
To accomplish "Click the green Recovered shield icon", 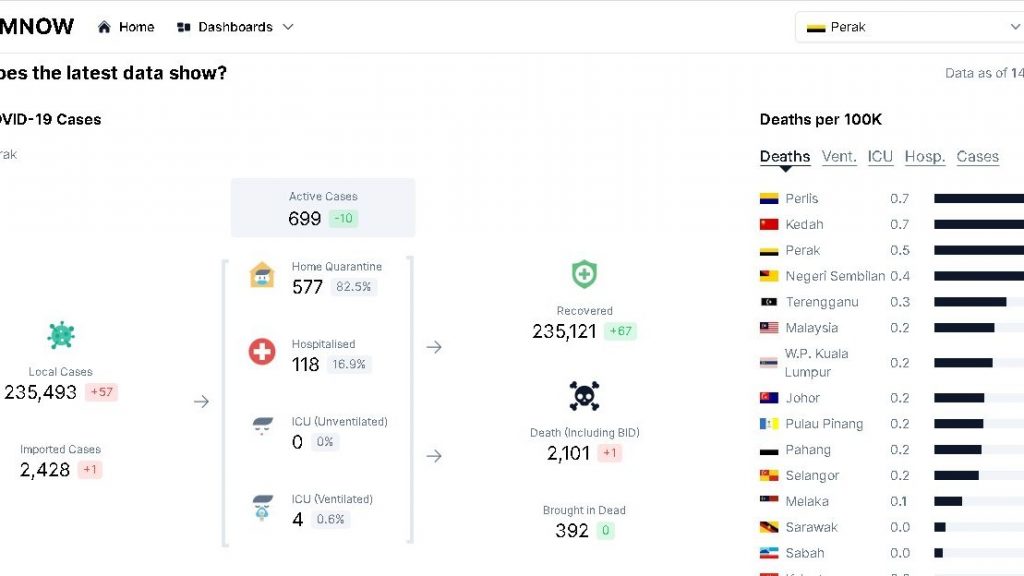I will (584, 274).
